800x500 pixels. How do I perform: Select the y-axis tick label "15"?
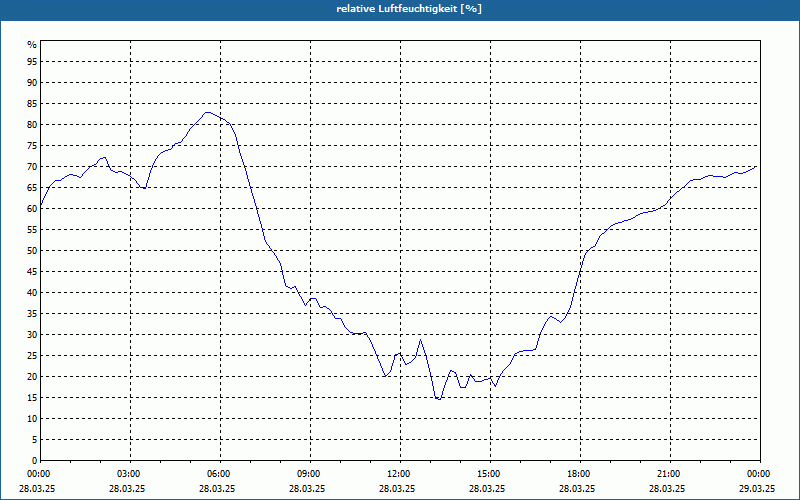click(x=32, y=397)
